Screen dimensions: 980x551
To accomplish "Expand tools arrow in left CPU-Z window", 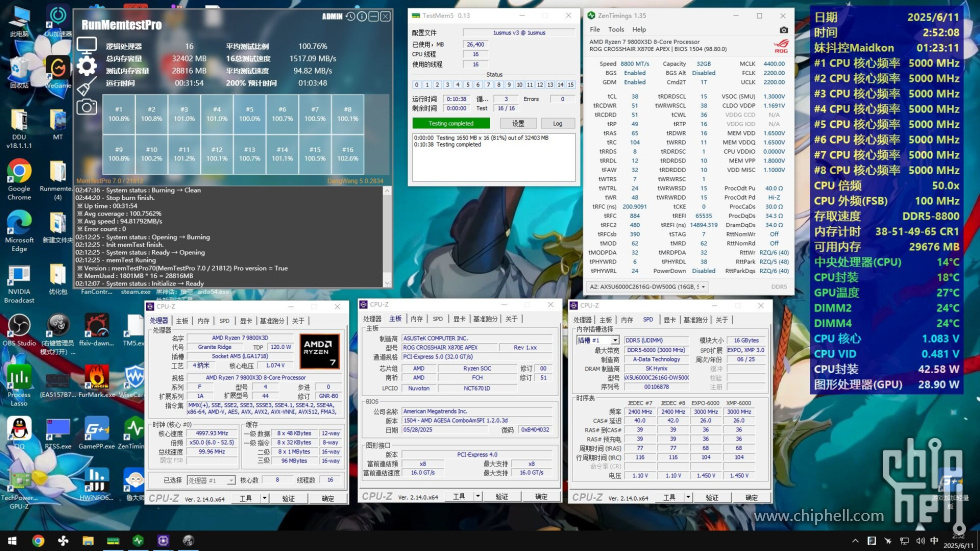I will click(x=265, y=498).
